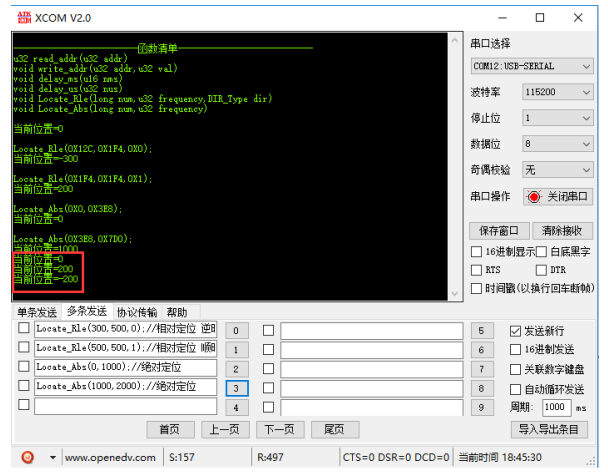Click the 周期 period field showing 1000
The width and height of the screenshot is (608, 475).
tap(556, 407)
